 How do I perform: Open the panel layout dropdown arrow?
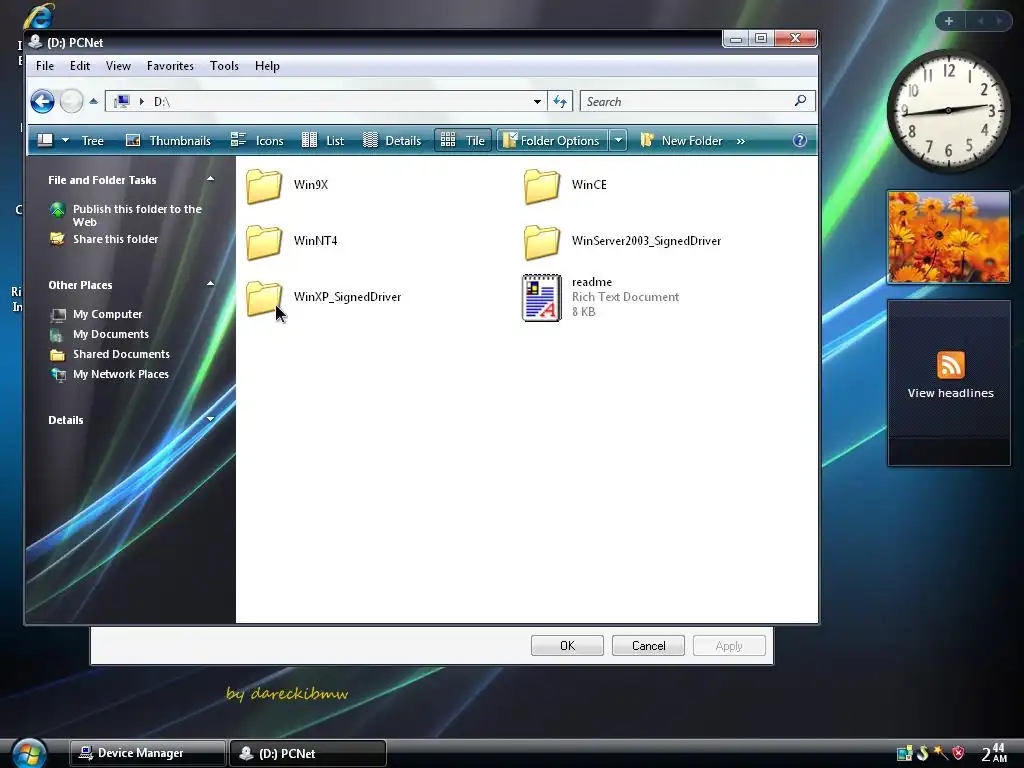65,140
